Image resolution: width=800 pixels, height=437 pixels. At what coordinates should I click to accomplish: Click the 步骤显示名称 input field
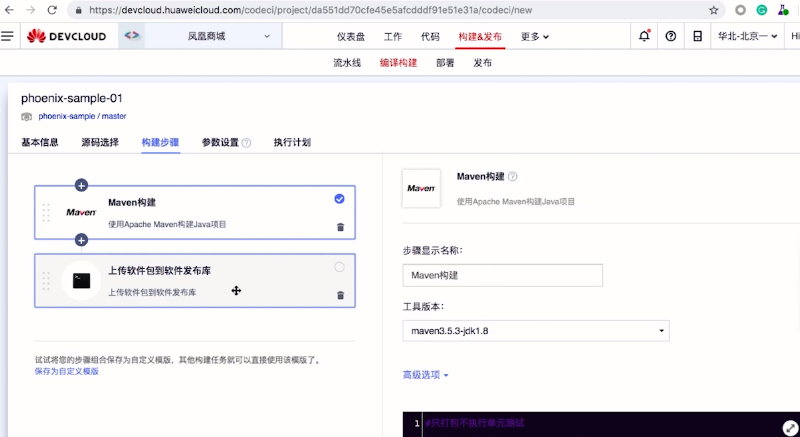(x=503, y=275)
